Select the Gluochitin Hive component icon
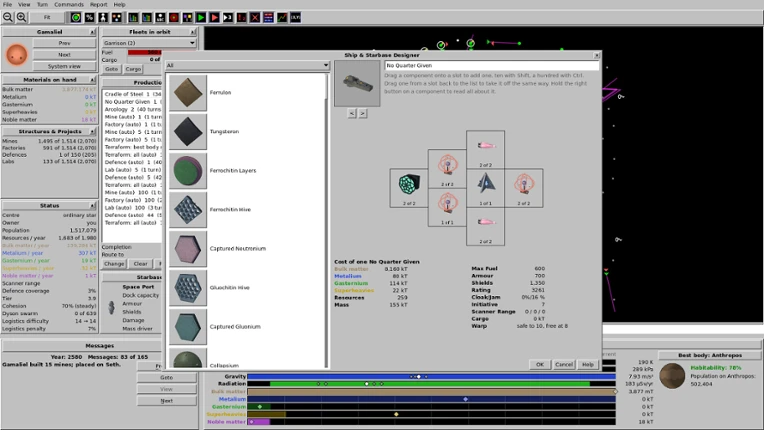This screenshot has height=430, width=764. (x=188, y=287)
